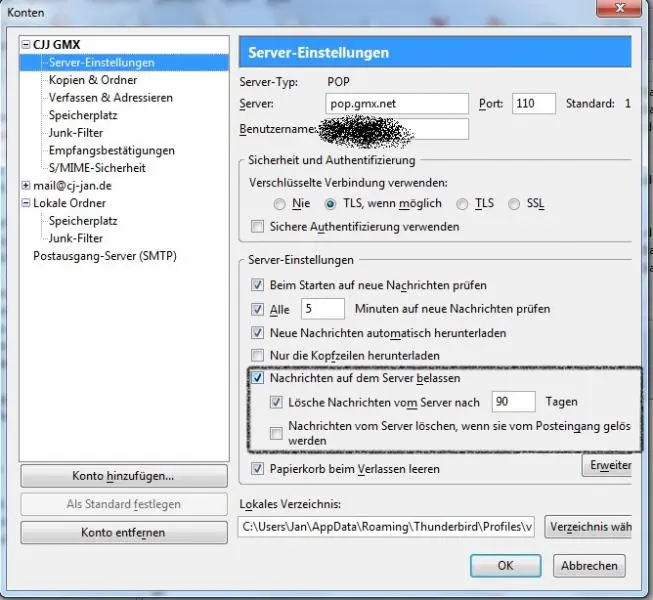Choose SSL as connection security
The image size is (653, 600).
514,204
